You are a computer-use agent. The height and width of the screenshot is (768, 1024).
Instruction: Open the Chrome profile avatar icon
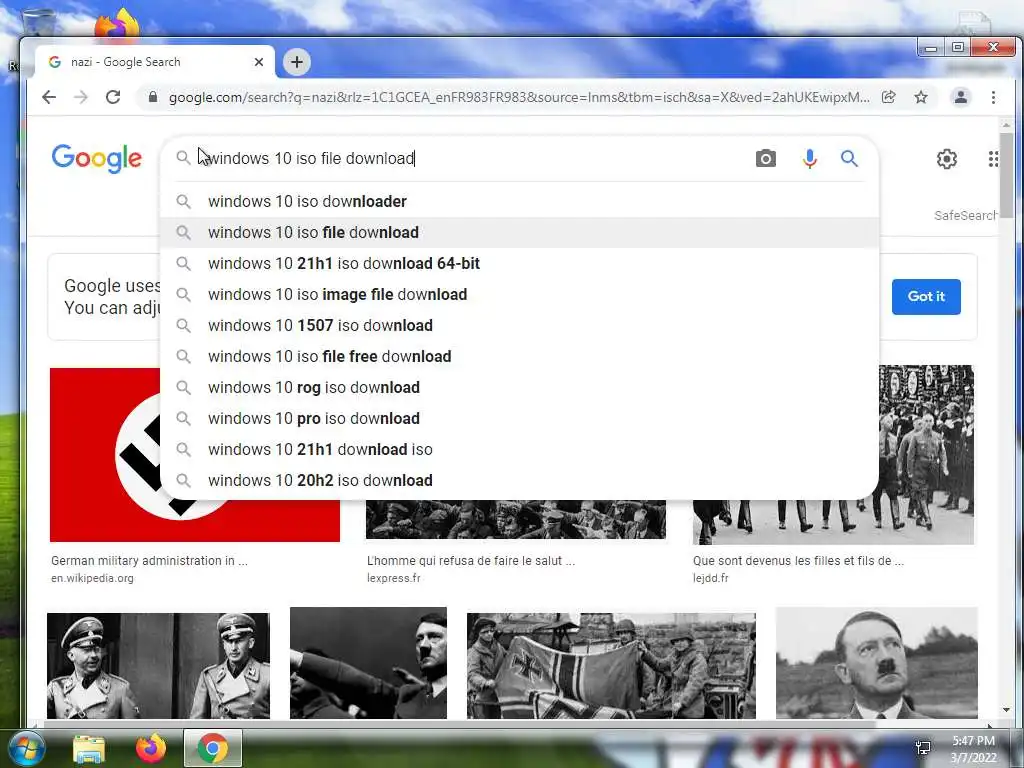click(x=961, y=97)
